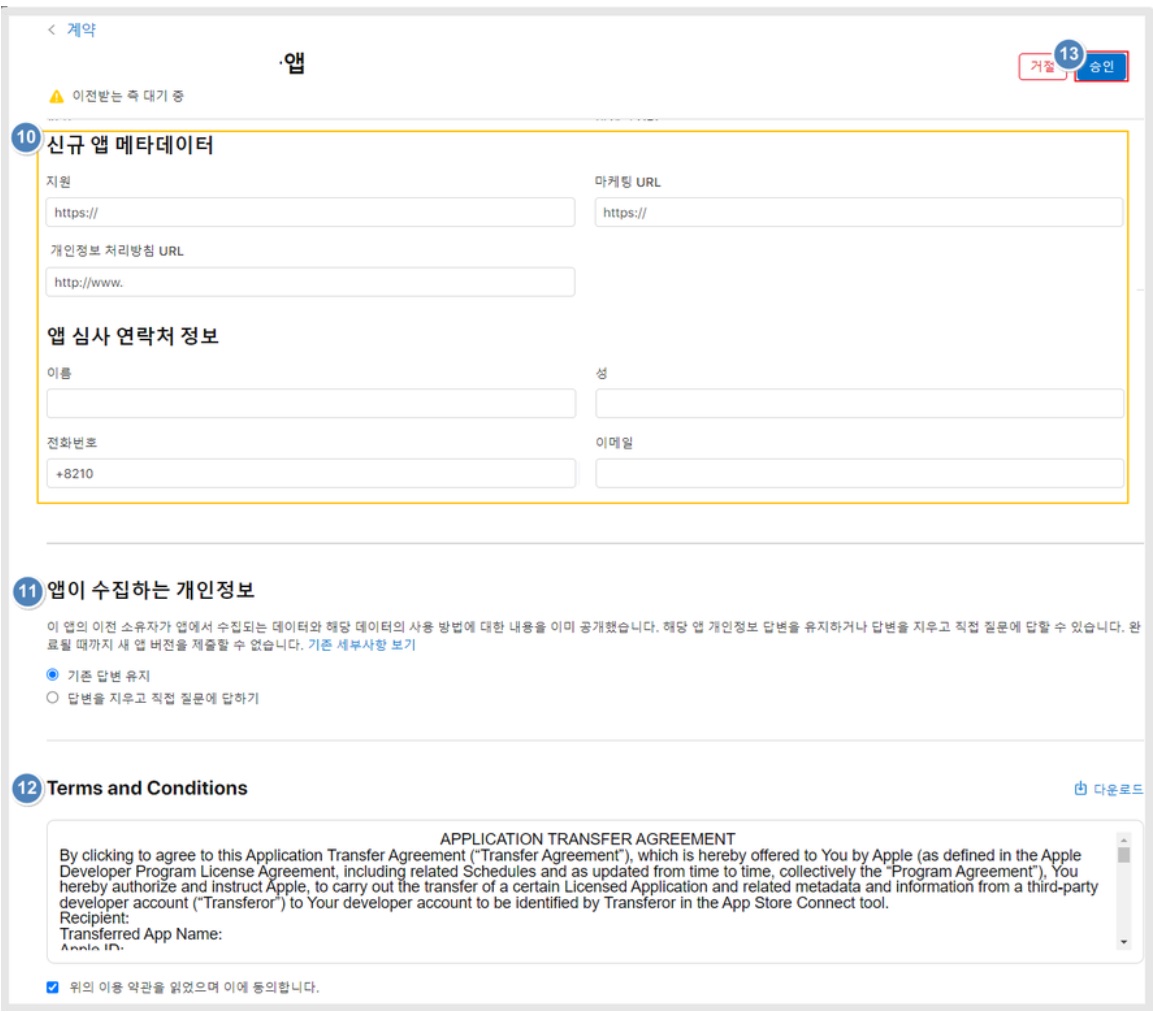The width and height of the screenshot is (1153, 1012).
Task: Click the 위의 이용 약관을 읽었으며 agreement label
Action: (x=194, y=987)
